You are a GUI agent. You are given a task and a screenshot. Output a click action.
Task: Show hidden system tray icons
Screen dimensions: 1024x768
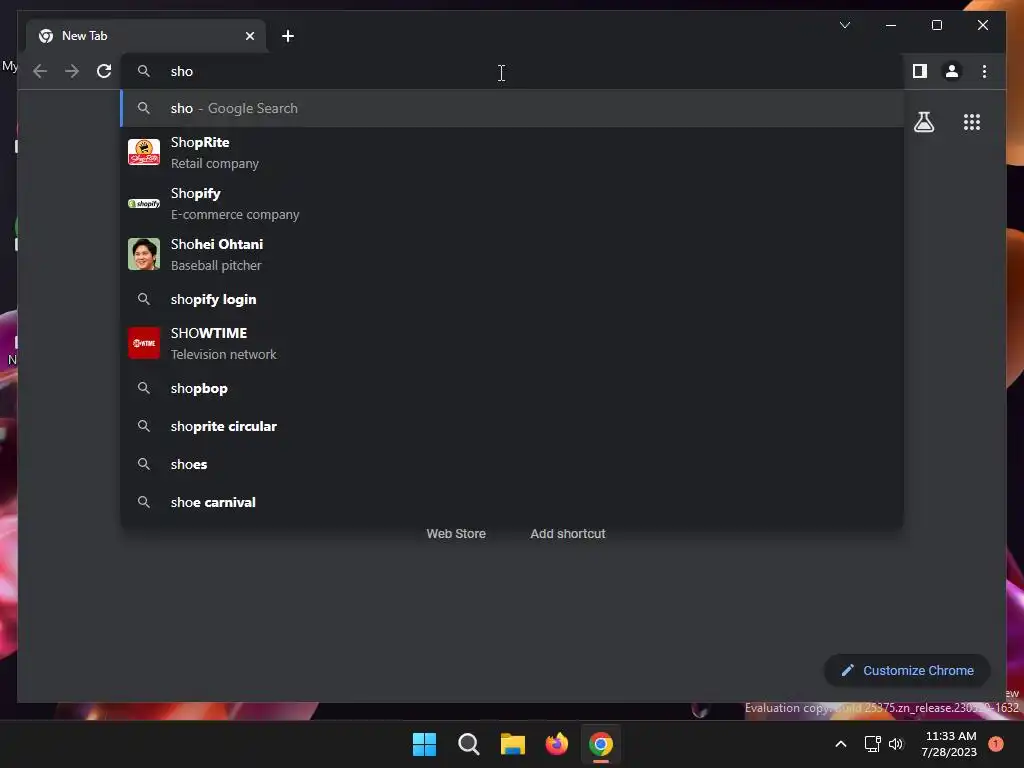click(840, 744)
